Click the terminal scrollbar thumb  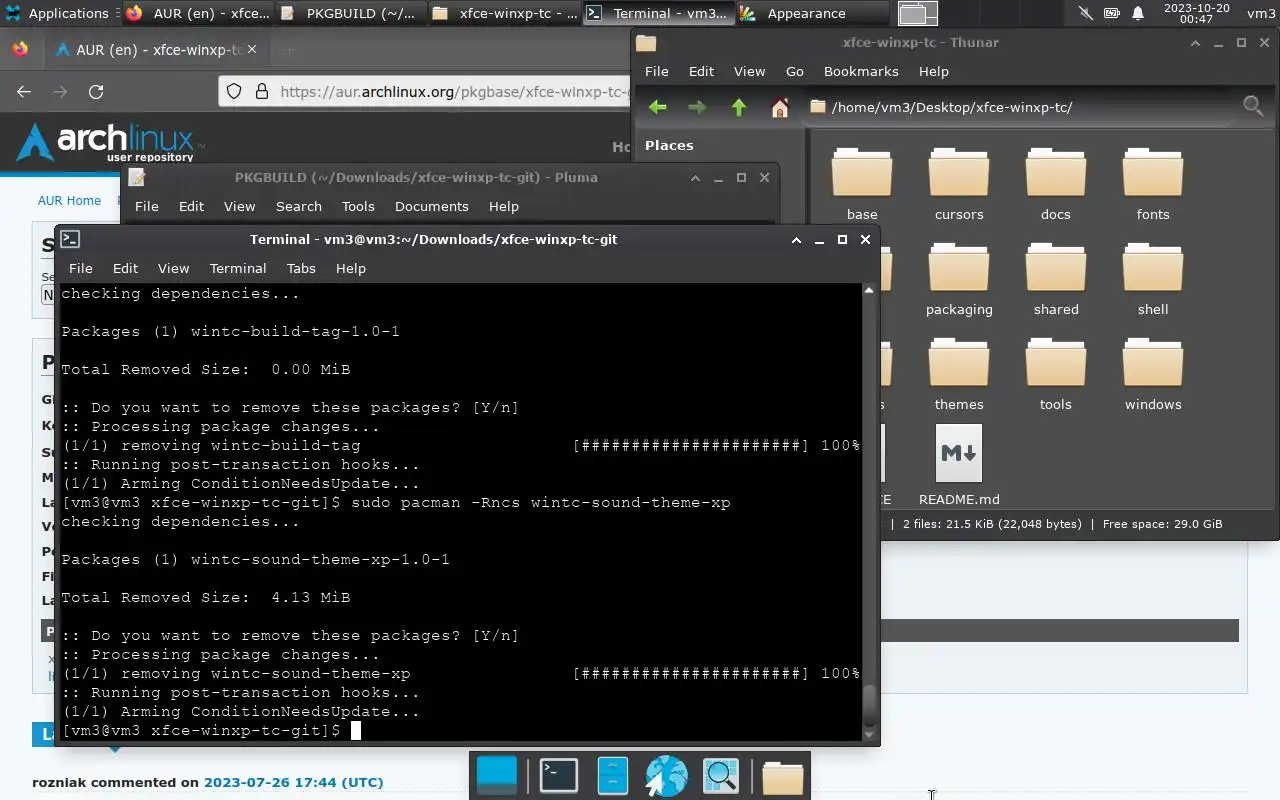click(869, 706)
